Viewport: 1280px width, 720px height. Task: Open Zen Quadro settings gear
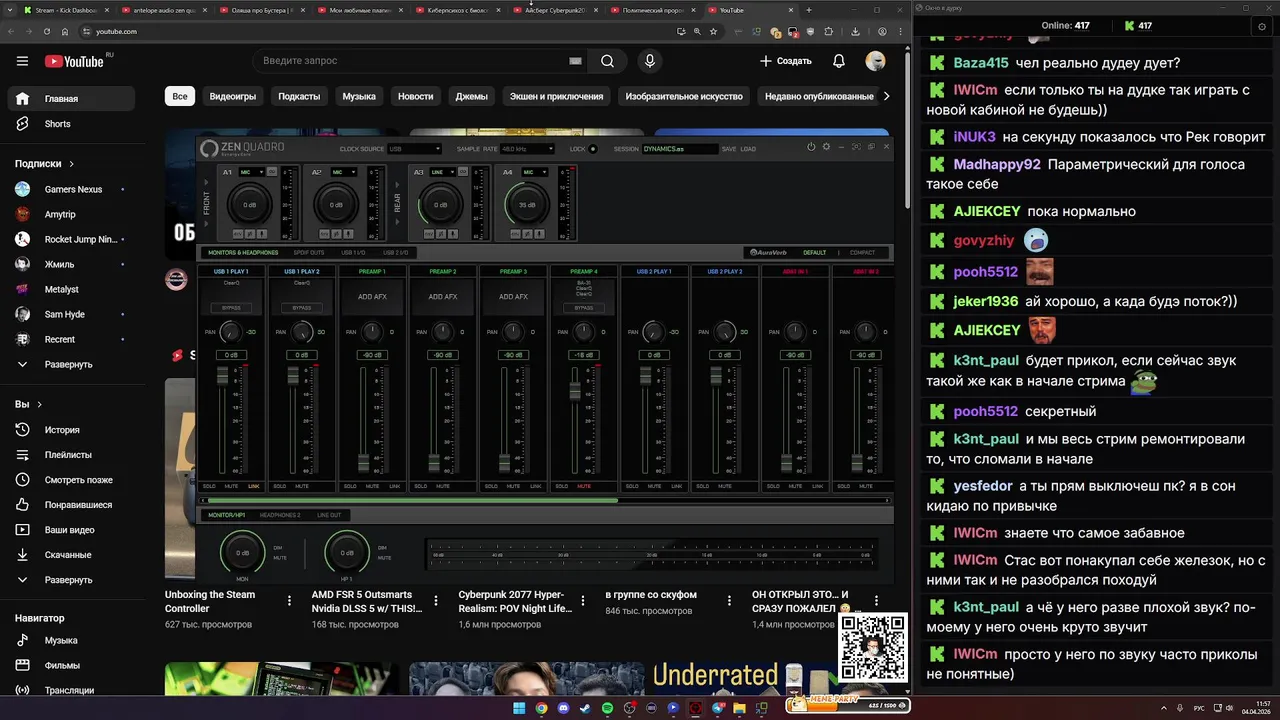pos(826,147)
